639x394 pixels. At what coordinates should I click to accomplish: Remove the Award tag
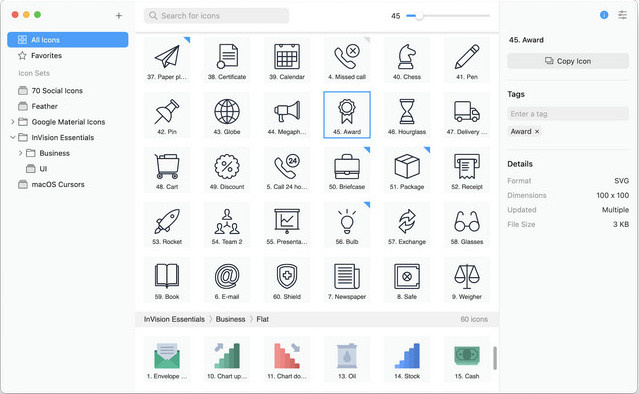[x=537, y=132]
